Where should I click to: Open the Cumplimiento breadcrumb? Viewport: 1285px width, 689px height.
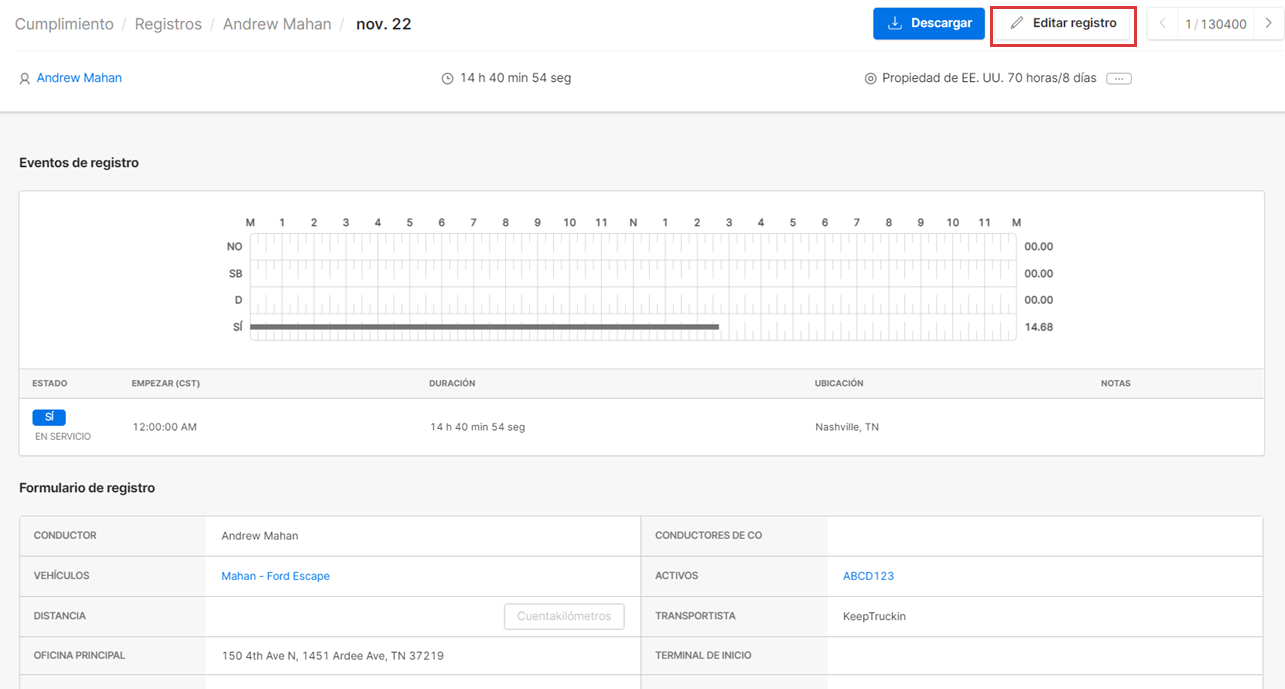[64, 24]
